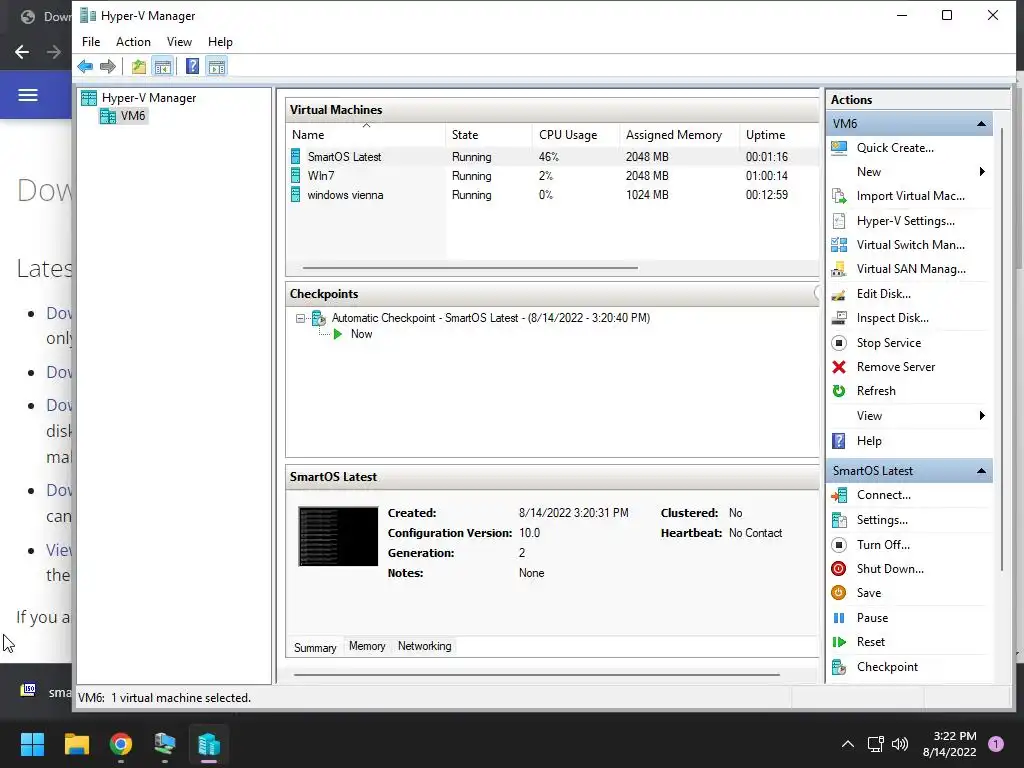Open the View menu in menu bar
1024x768 pixels.
[x=179, y=42]
